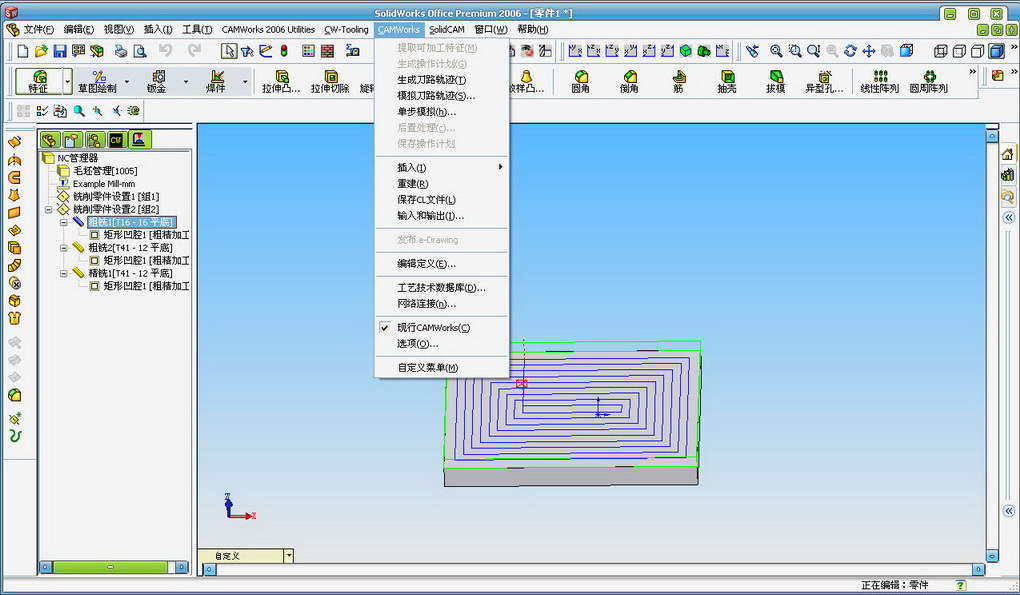Screen dimensions: 1020x595
Task: Click the Select arrow cursor tool
Action: click(228, 51)
